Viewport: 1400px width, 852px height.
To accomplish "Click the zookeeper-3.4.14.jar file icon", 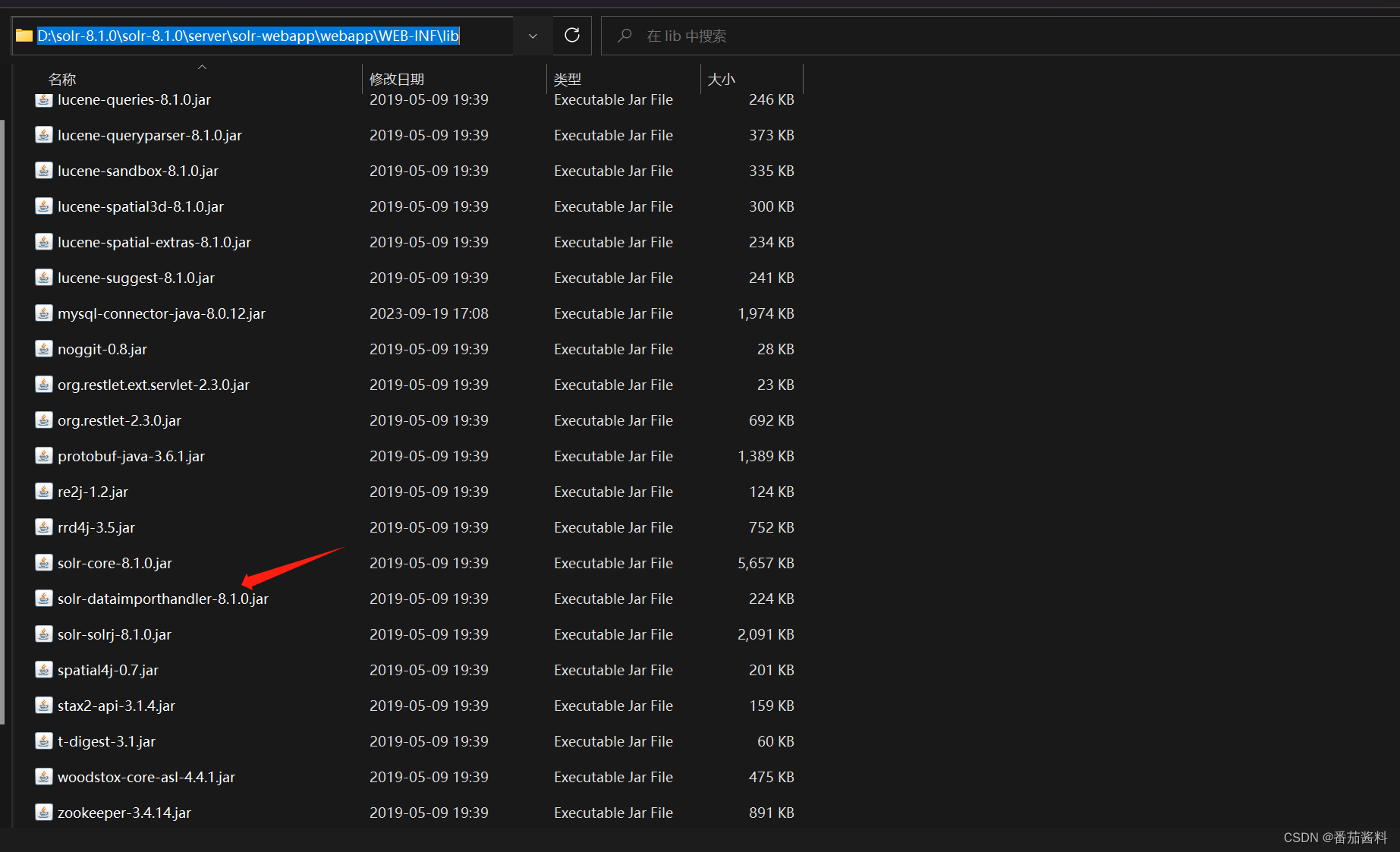I will [44, 813].
